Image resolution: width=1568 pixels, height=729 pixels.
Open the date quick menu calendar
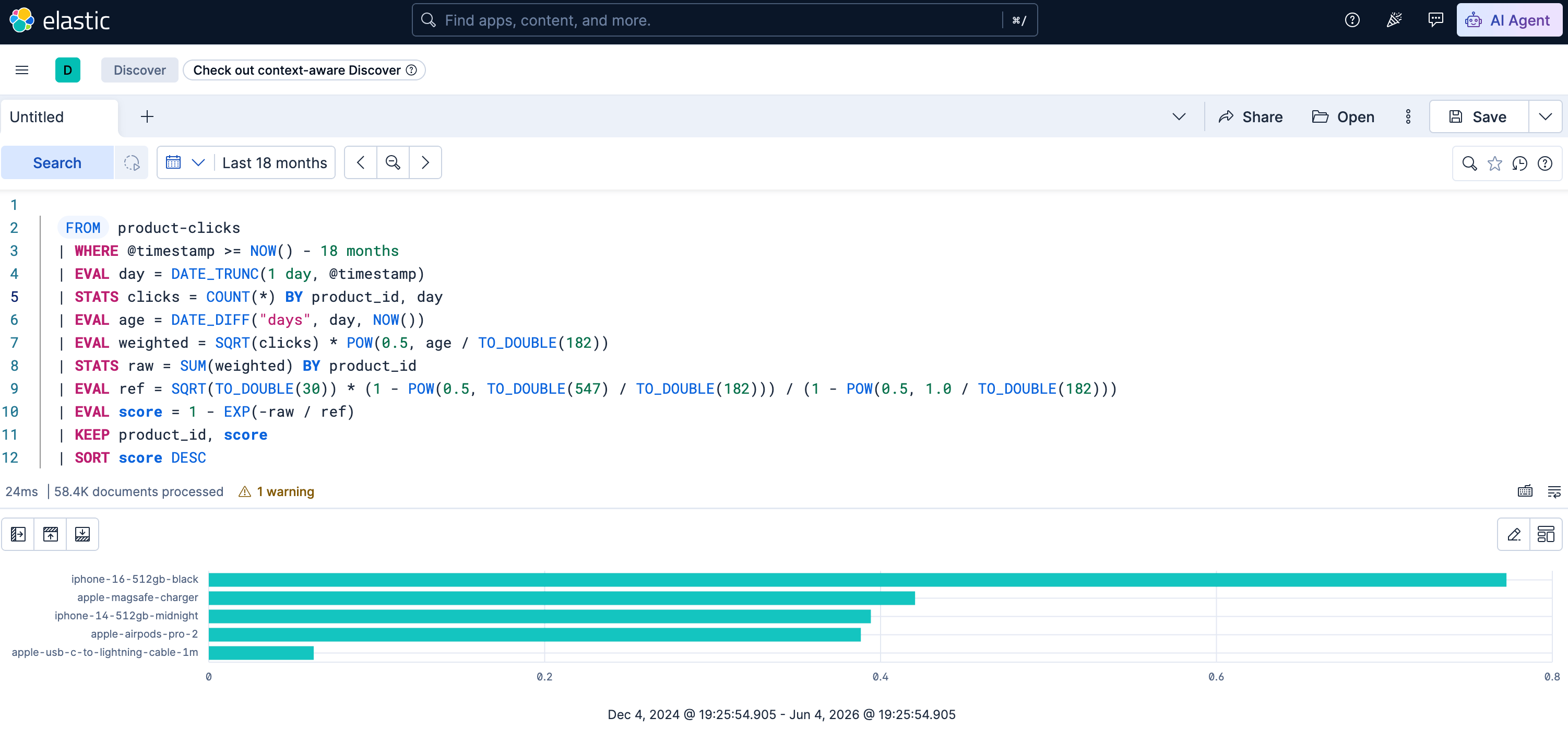pyautogui.click(x=185, y=162)
